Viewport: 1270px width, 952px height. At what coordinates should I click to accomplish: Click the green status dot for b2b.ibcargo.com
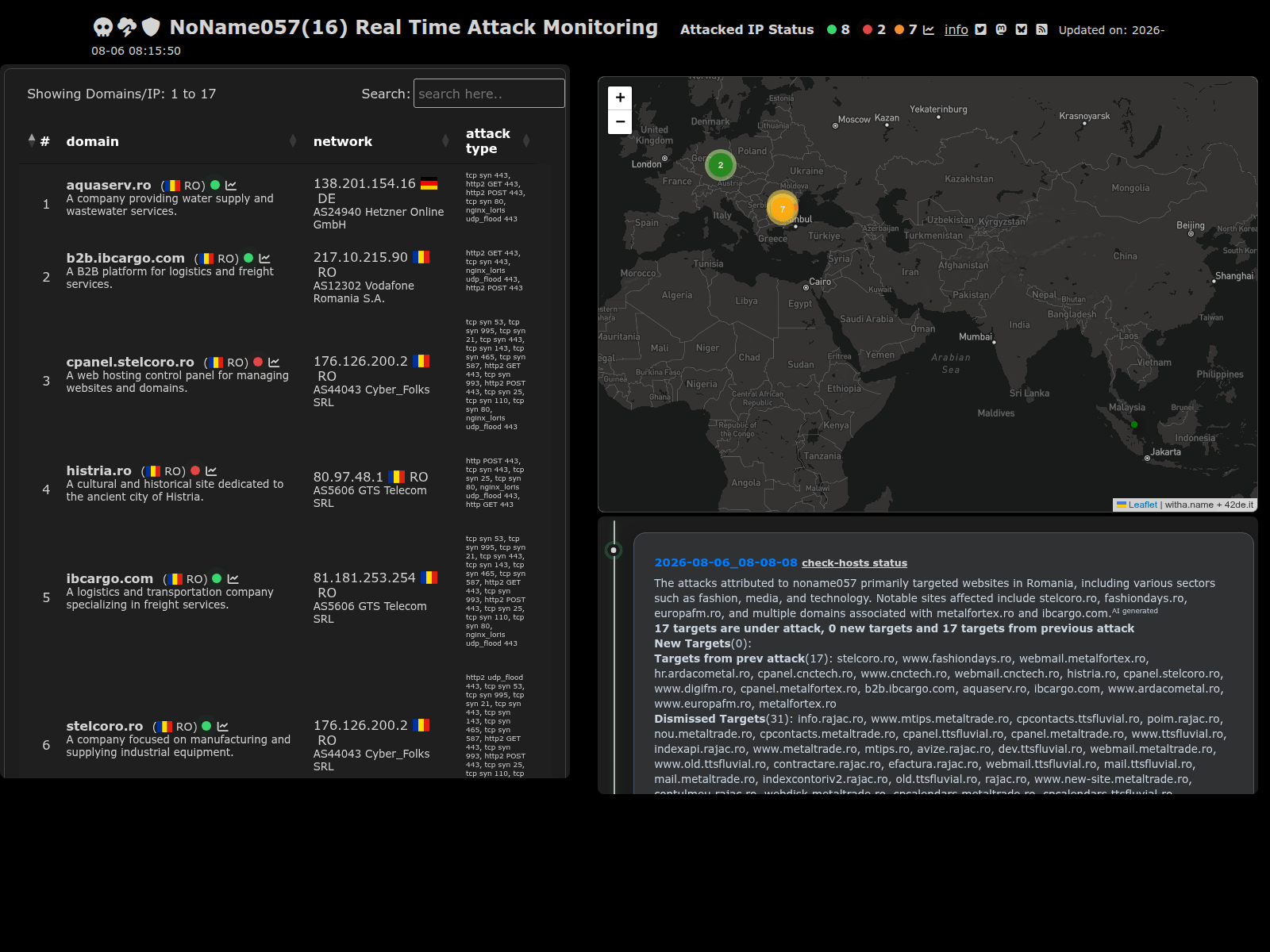click(x=248, y=258)
